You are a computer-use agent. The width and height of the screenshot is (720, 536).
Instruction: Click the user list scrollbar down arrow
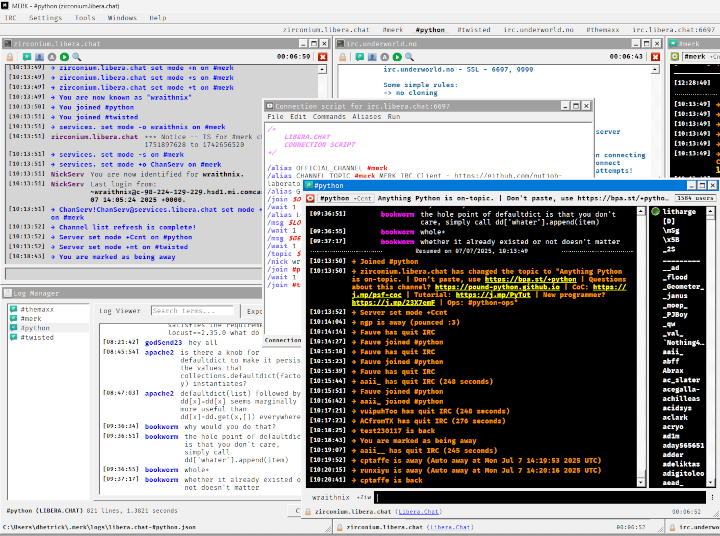(711, 482)
